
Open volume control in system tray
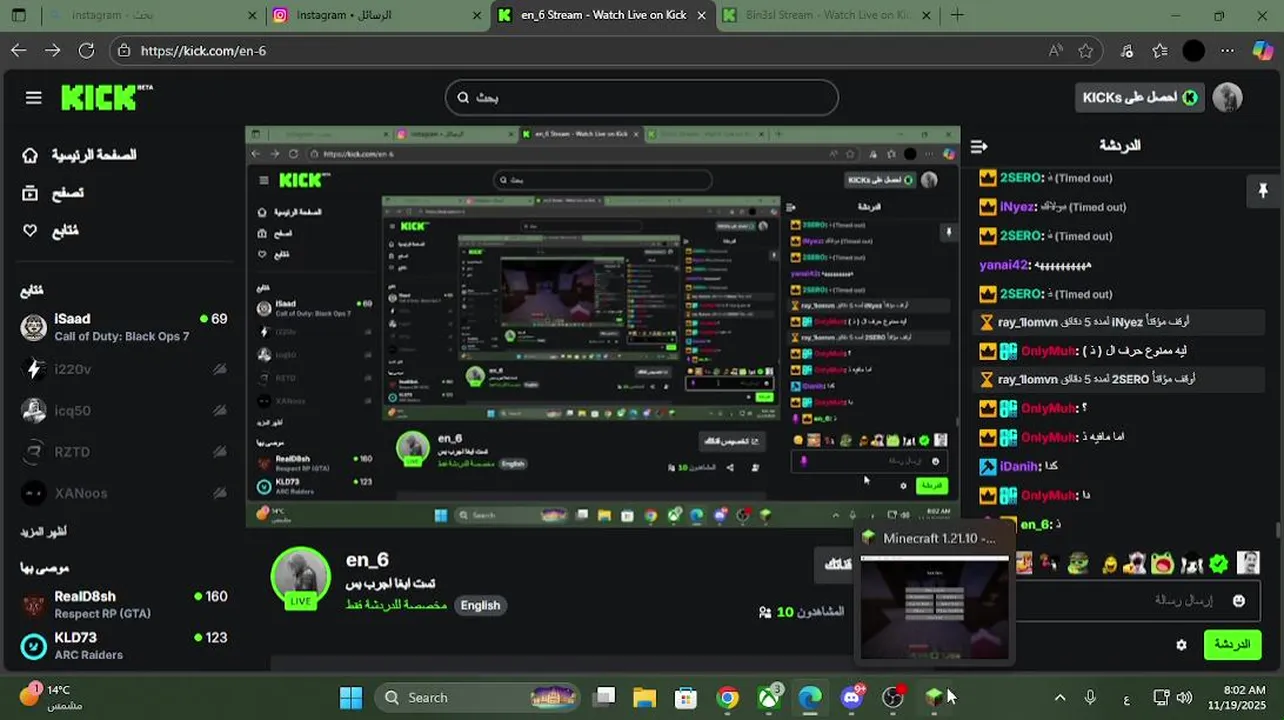tap(1184, 697)
